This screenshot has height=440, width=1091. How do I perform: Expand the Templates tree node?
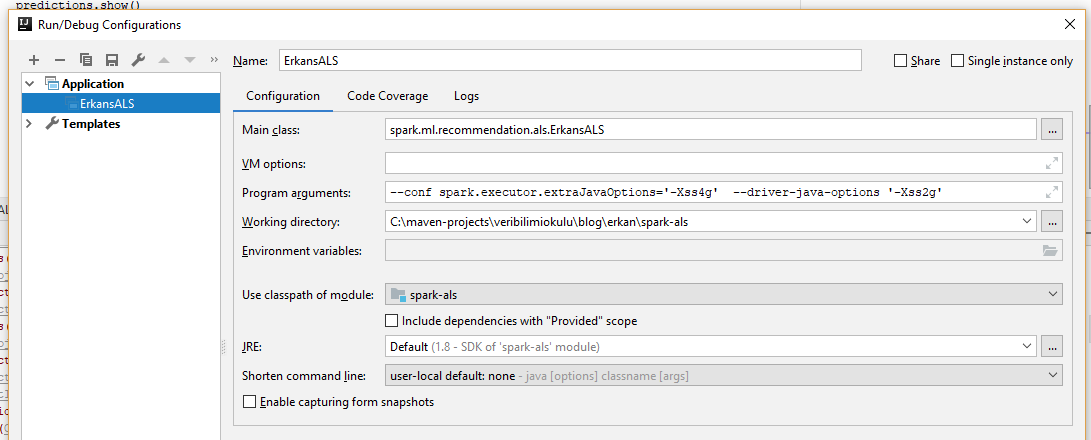pyautogui.click(x=29, y=124)
